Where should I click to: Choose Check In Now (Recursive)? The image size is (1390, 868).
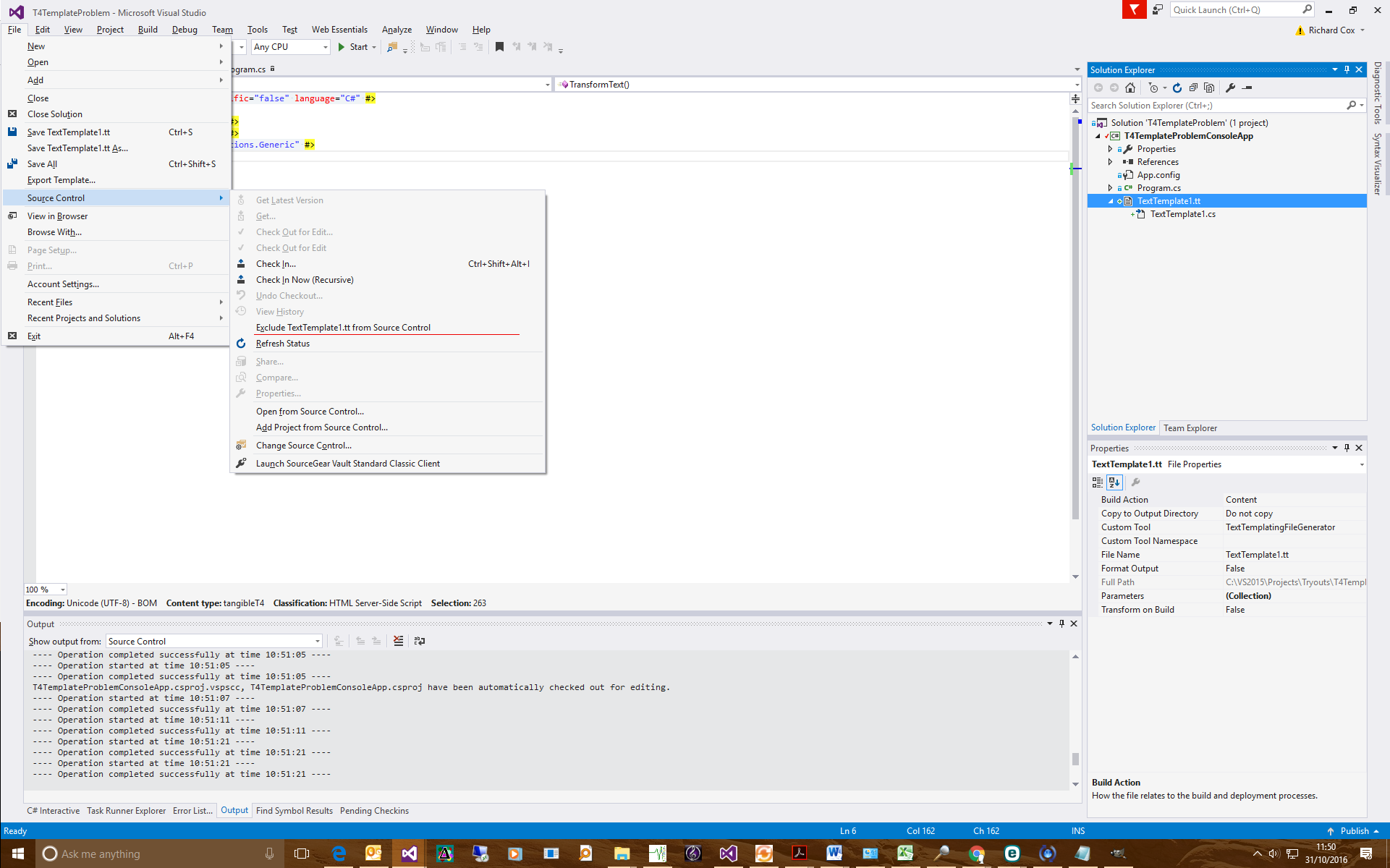pos(305,280)
